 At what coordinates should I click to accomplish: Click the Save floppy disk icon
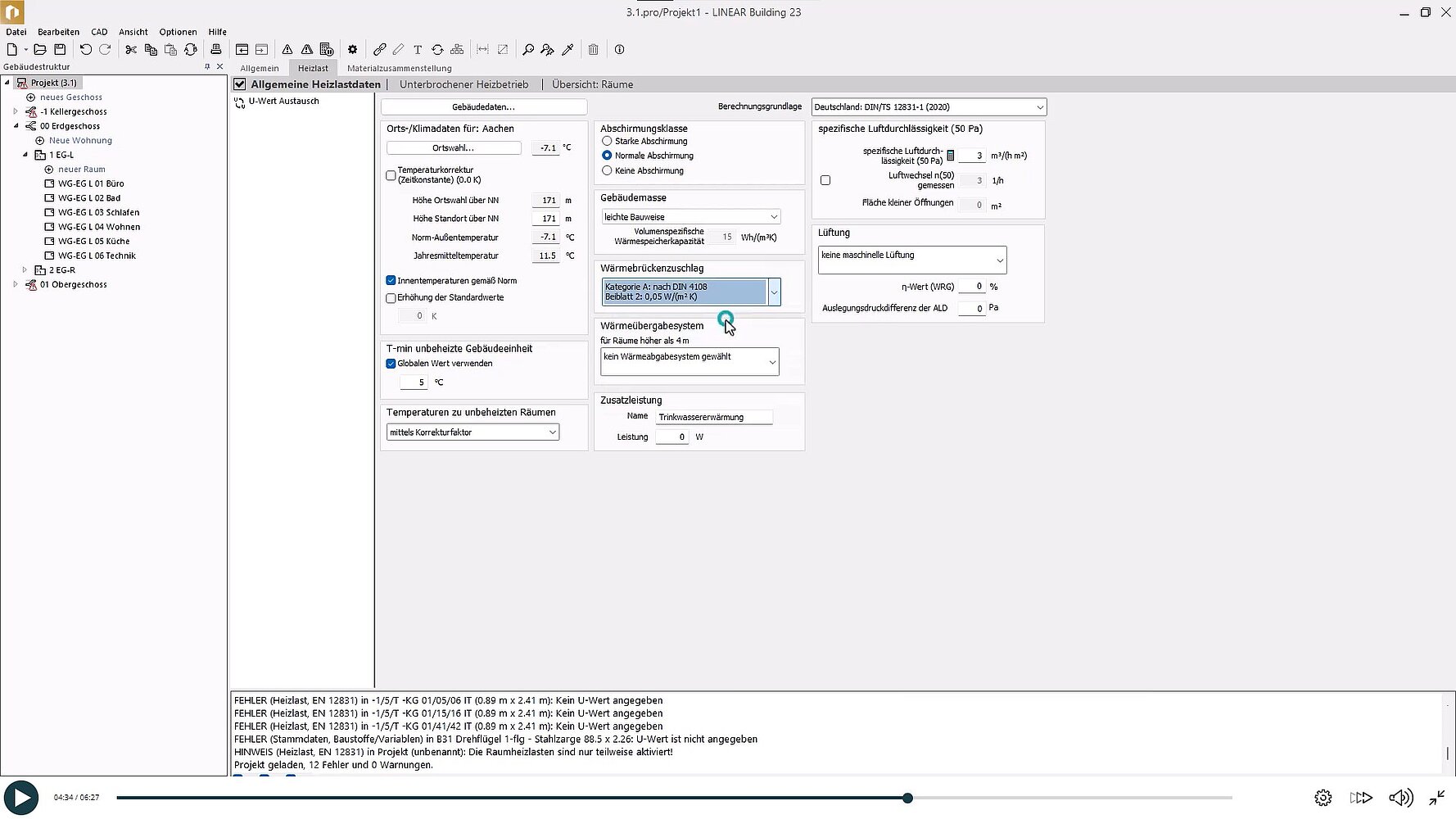60,50
